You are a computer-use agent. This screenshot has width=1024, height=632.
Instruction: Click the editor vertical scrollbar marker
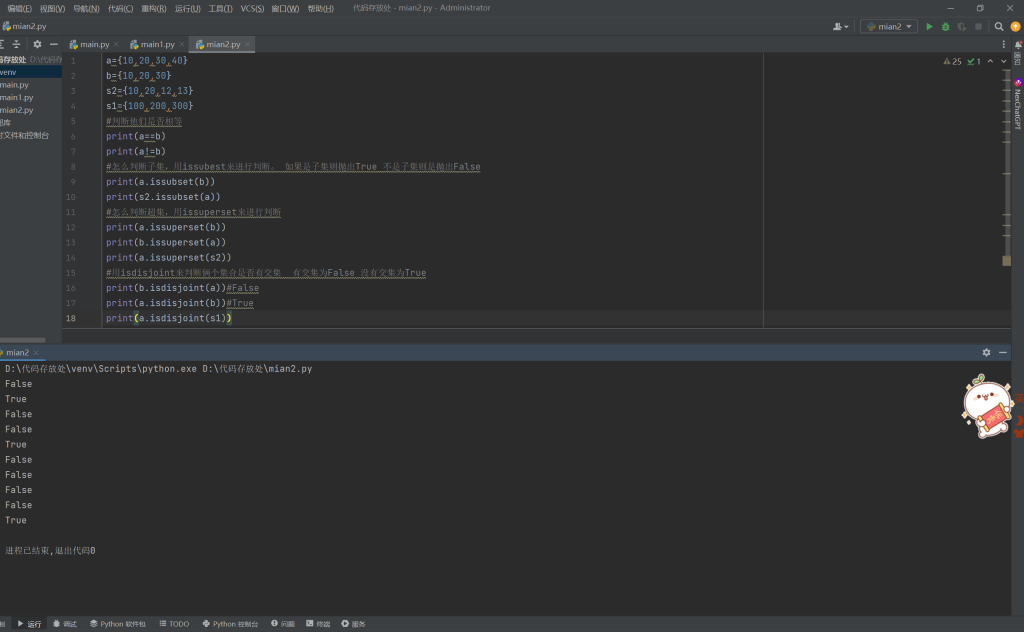(x=1006, y=260)
